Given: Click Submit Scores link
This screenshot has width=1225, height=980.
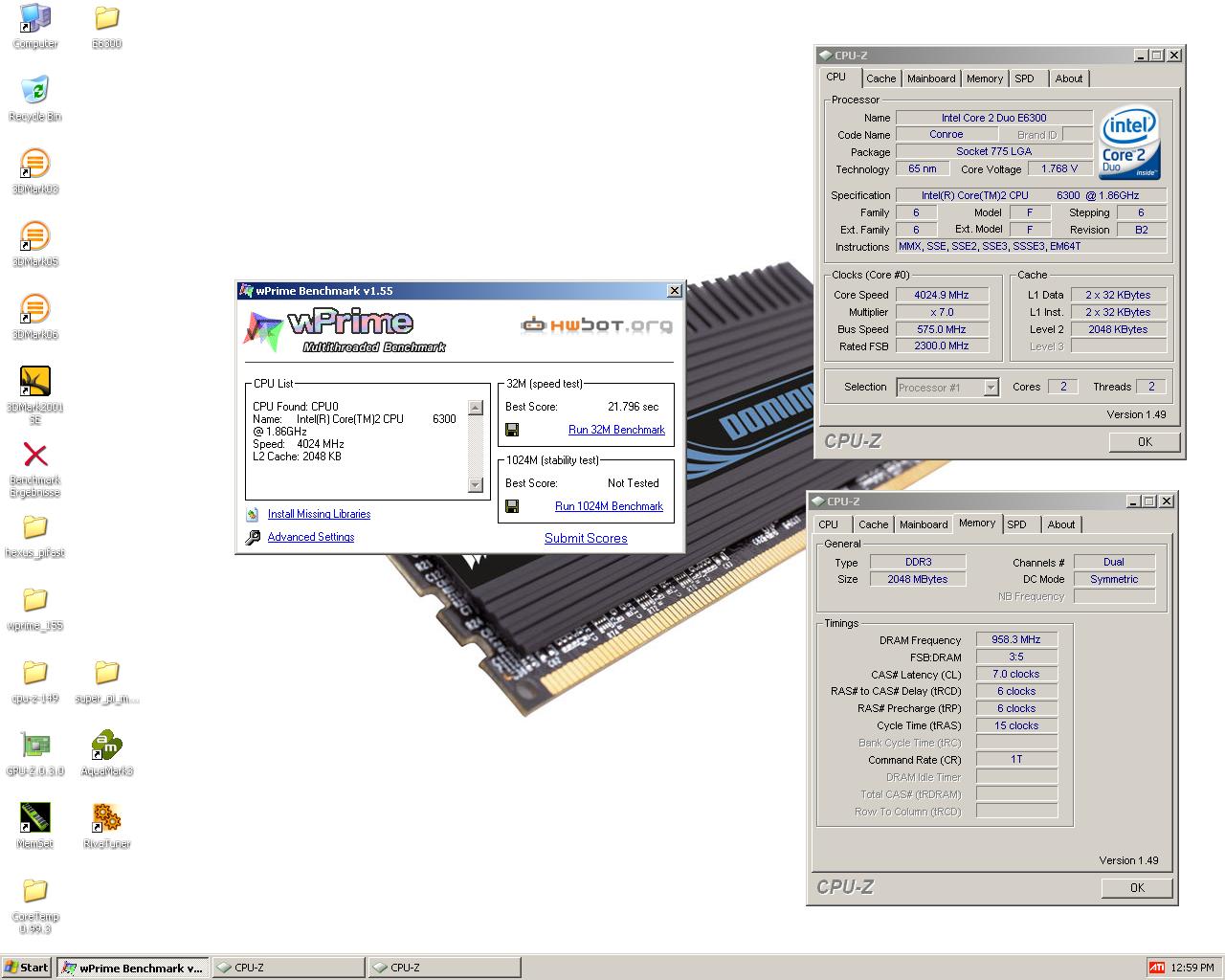Looking at the screenshot, I should pyautogui.click(x=586, y=539).
